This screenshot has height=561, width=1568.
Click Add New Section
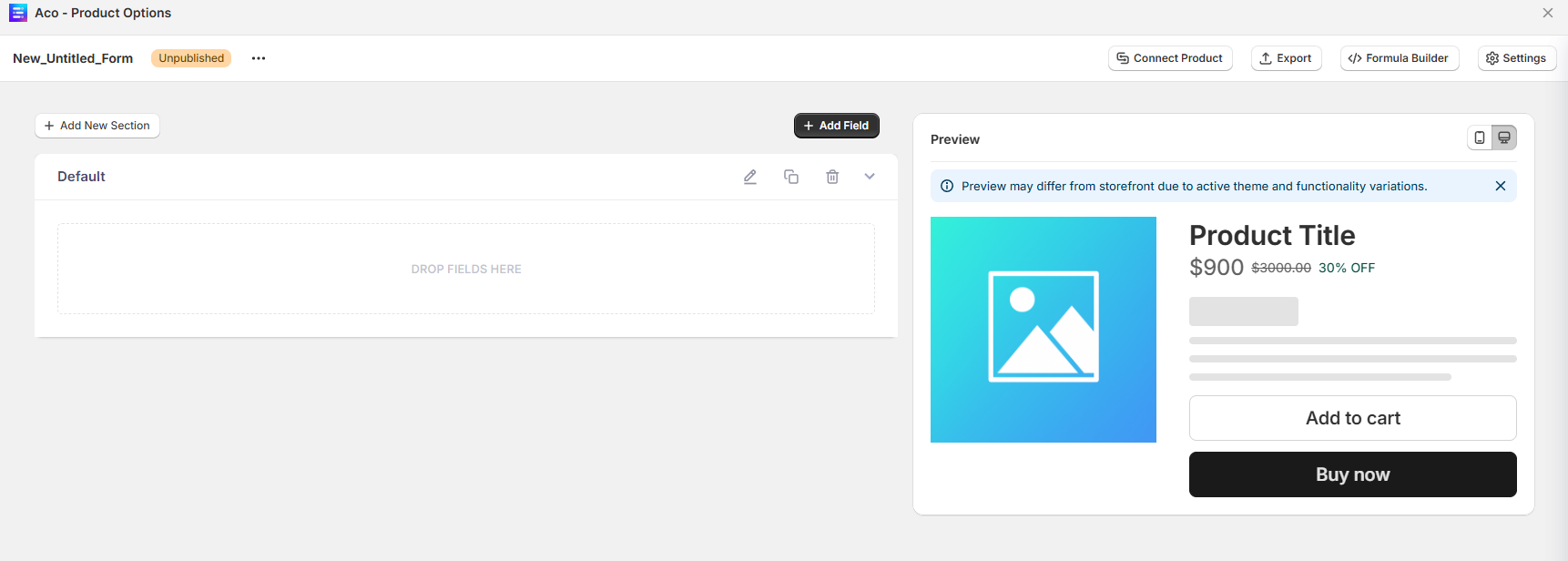[97, 126]
